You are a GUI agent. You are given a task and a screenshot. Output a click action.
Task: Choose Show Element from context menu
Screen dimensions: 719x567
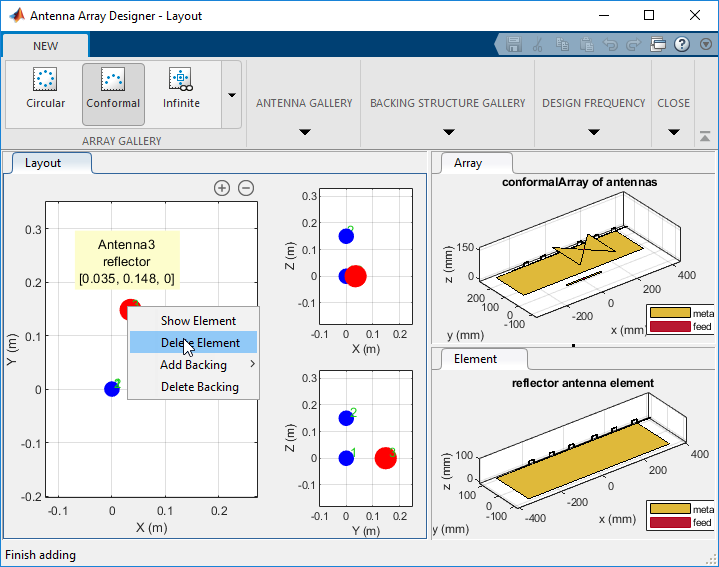click(194, 320)
